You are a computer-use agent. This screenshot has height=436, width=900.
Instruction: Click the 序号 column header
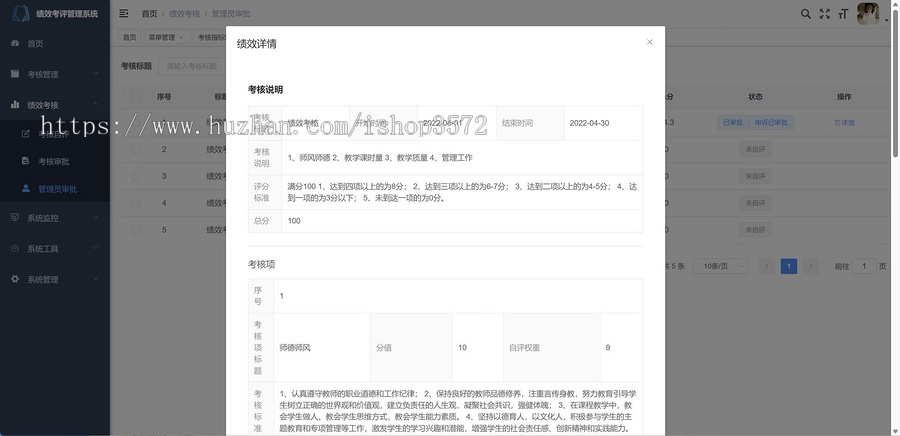(x=164, y=97)
